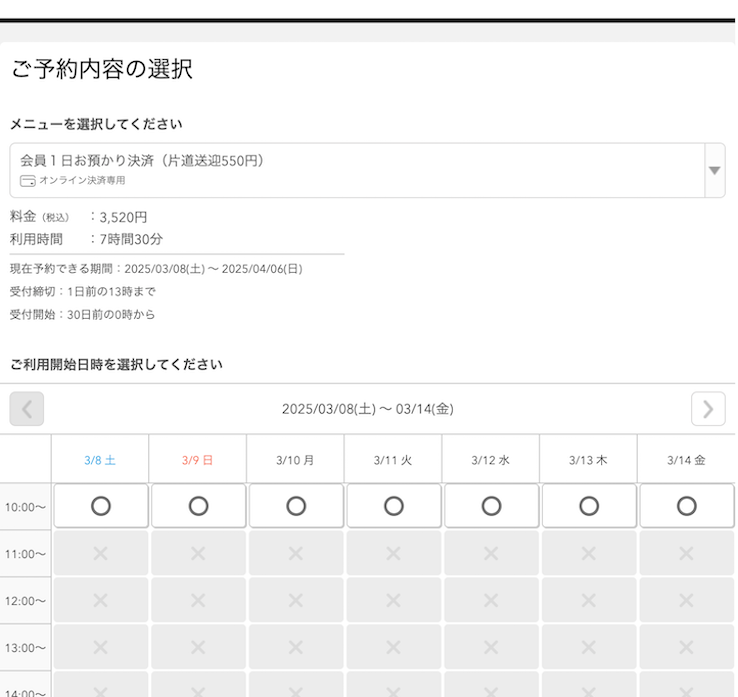Click the unavailable 12:00 slot on 3/9
Screen dimensions: 738x697
click(x=199, y=600)
